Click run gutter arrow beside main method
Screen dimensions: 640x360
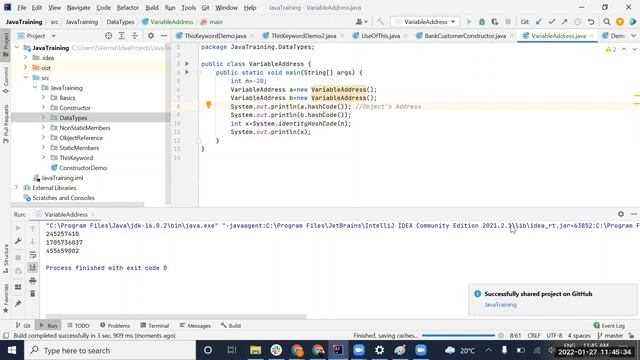pos(187,72)
